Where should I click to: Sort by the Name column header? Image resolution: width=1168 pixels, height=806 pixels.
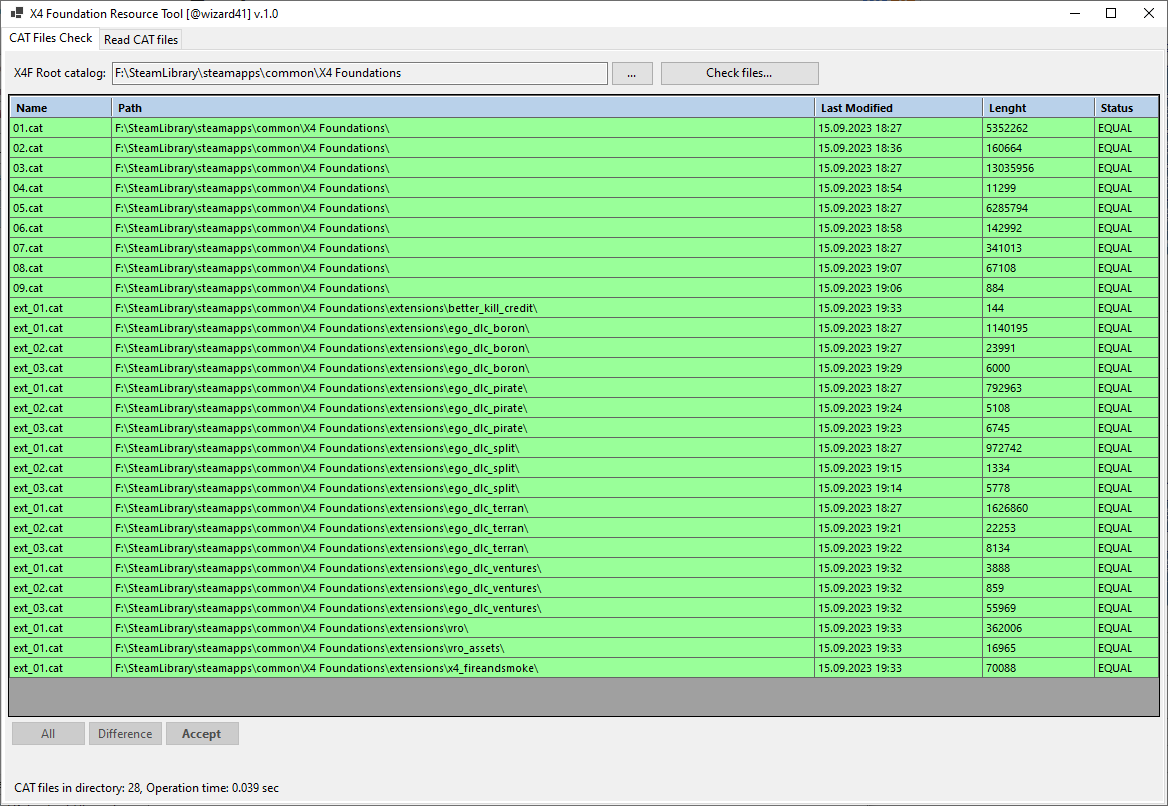click(60, 108)
